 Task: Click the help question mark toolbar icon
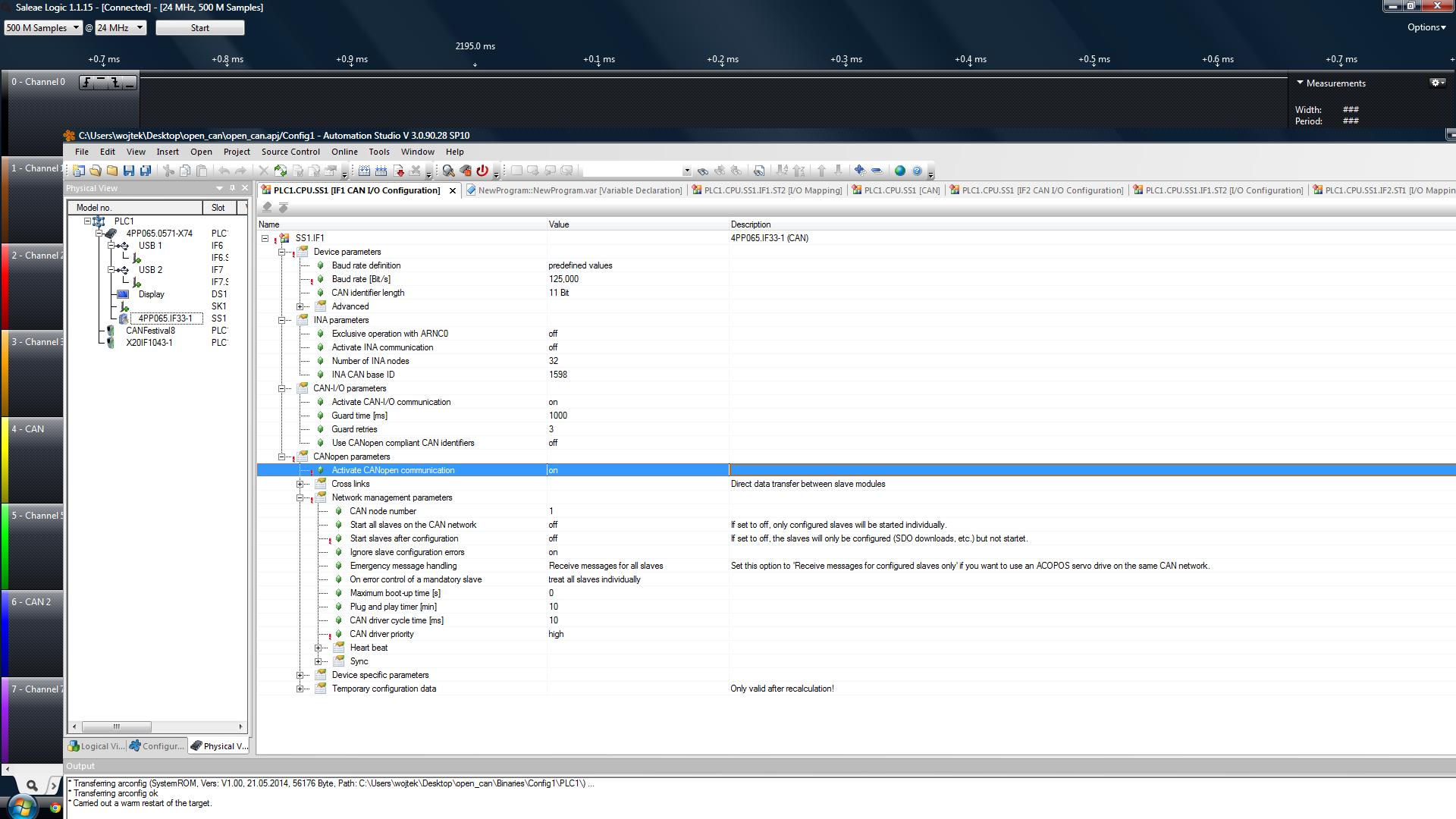point(917,171)
